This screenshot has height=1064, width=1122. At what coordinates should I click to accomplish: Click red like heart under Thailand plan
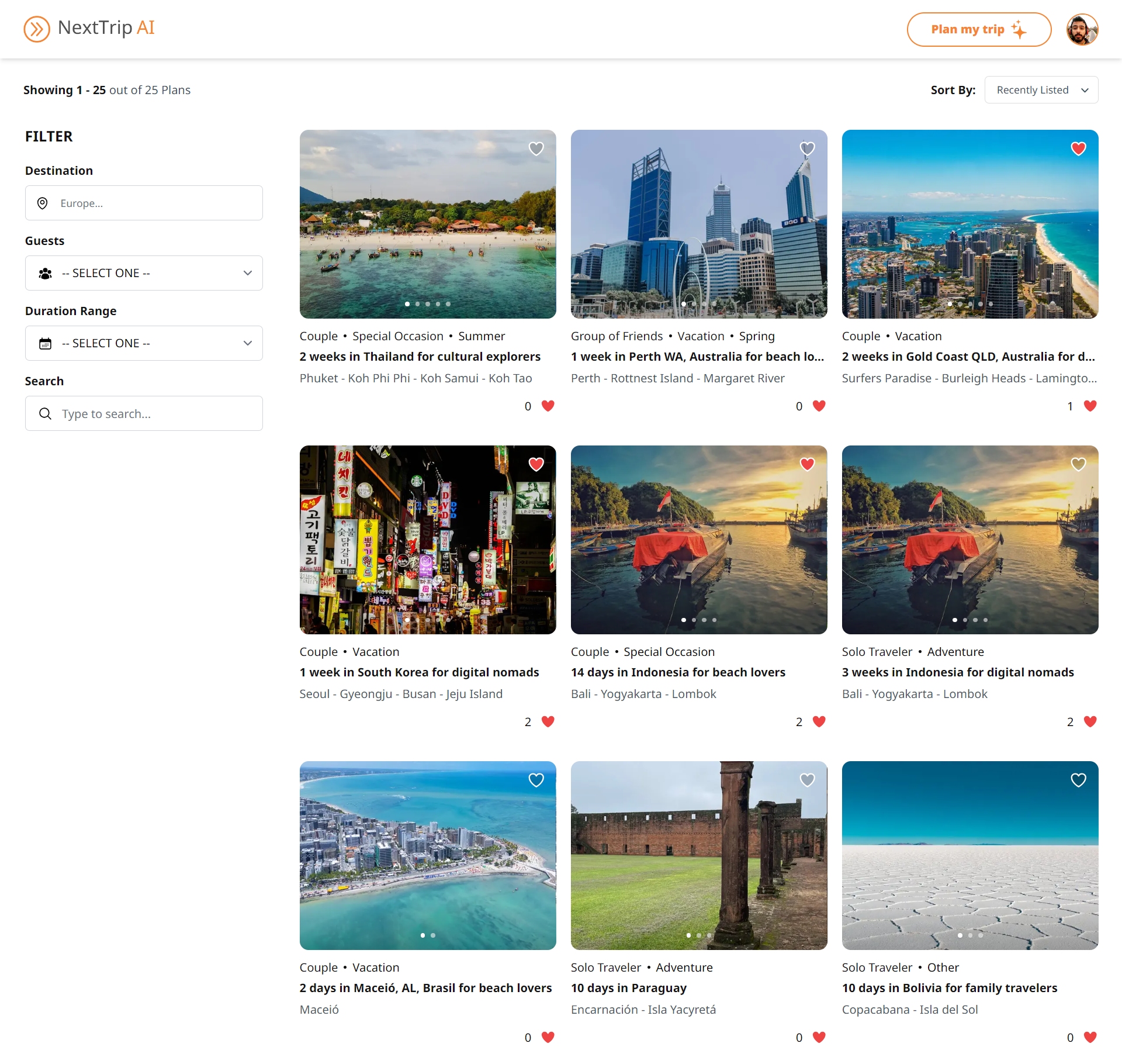[x=548, y=406]
